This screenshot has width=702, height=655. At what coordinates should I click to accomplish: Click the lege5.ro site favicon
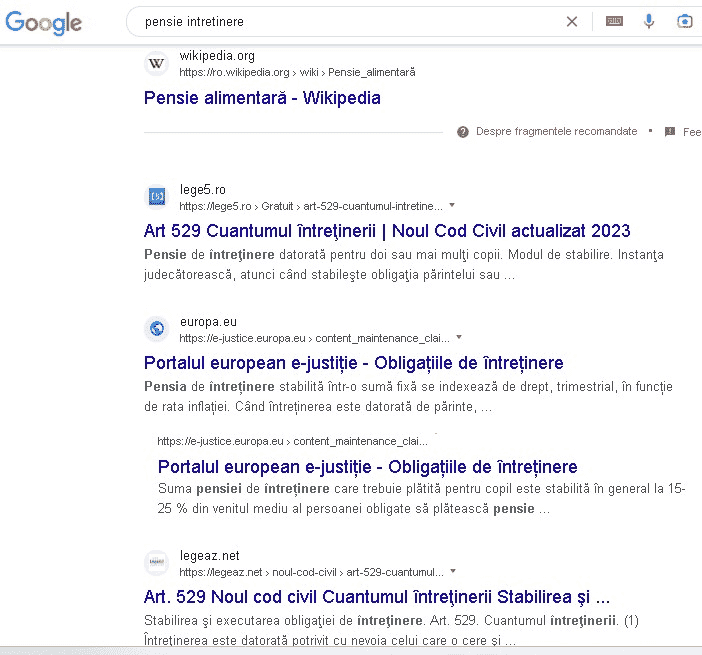coord(156,197)
